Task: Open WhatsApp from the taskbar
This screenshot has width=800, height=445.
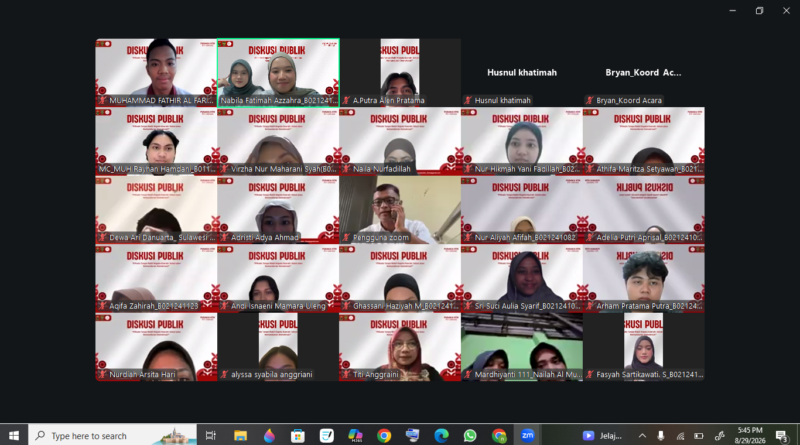Action: tap(470, 436)
